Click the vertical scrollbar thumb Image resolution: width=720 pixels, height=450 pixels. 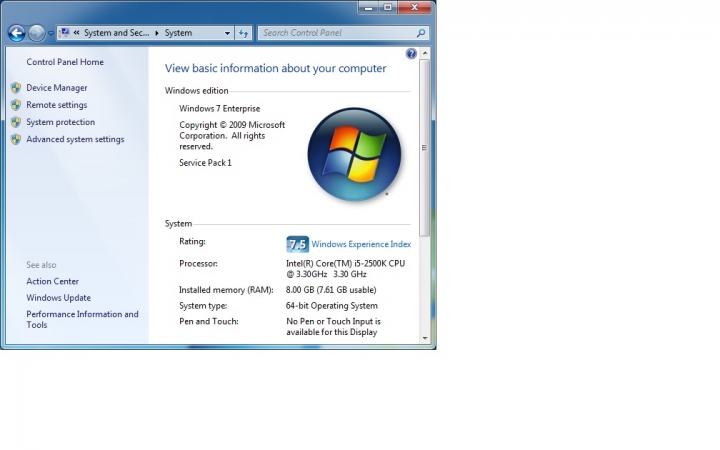point(425,148)
